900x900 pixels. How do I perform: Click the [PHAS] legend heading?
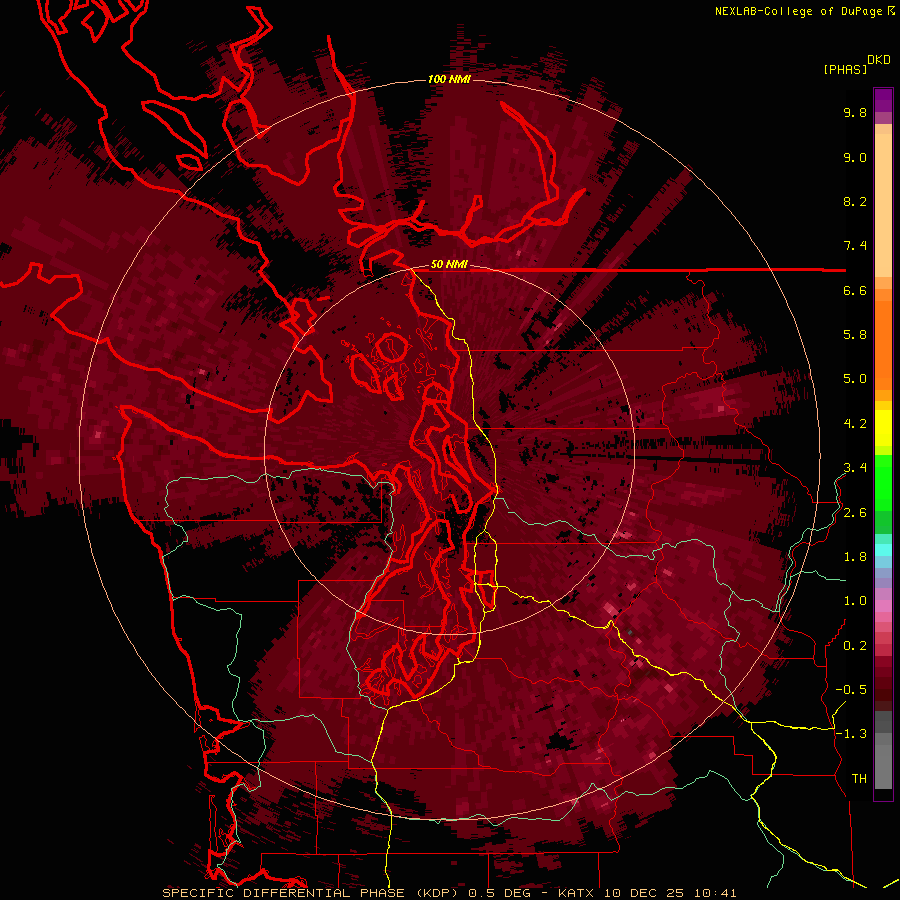point(845,69)
